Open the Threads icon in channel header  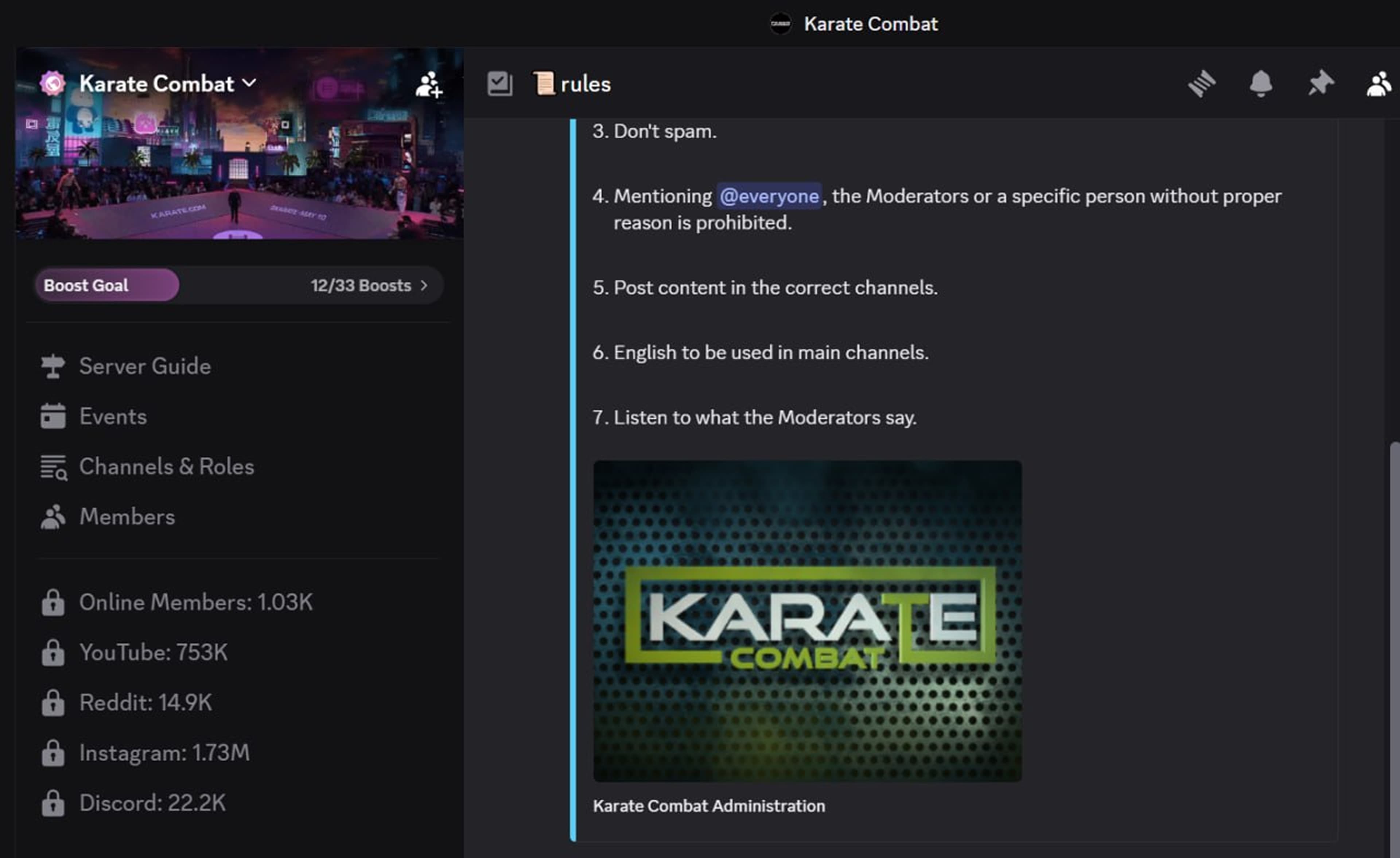[1202, 84]
